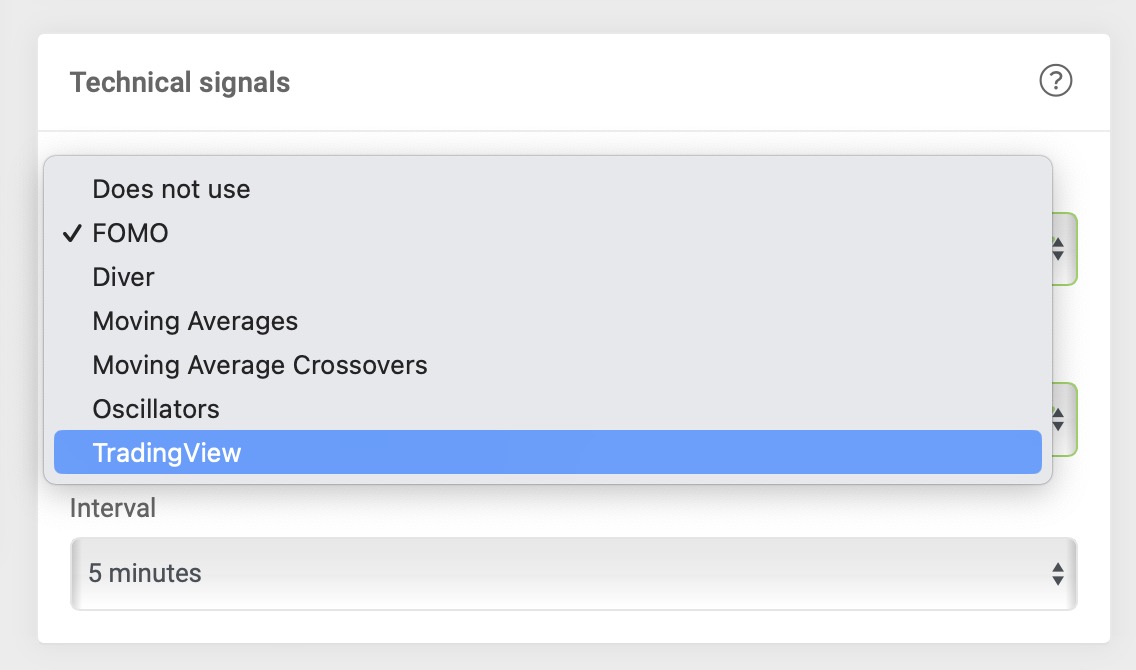The width and height of the screenshot is (1136, 670).
Task: Click the lower green-bordered select's arrows
Action: tap(1058, 419)
